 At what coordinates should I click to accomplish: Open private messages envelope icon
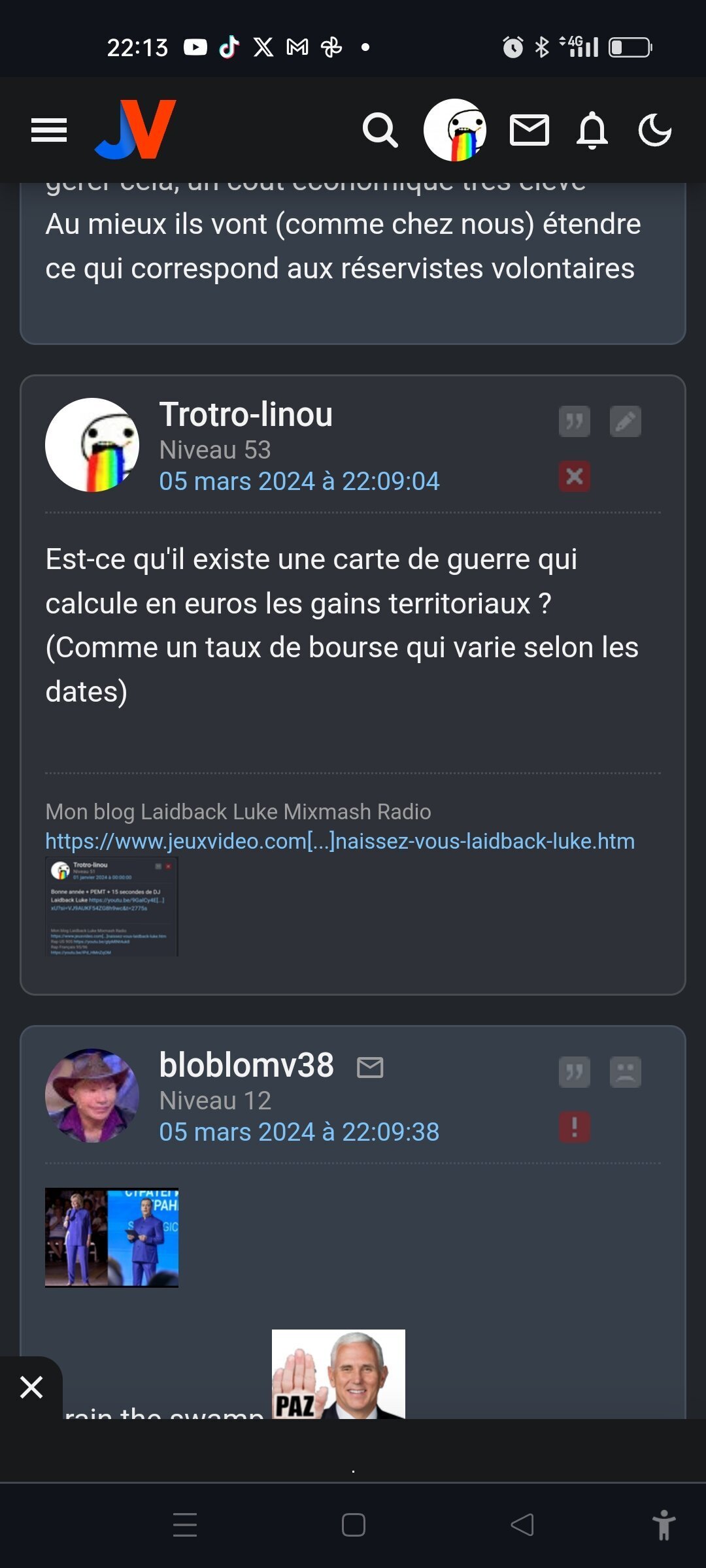click(529, 130)
